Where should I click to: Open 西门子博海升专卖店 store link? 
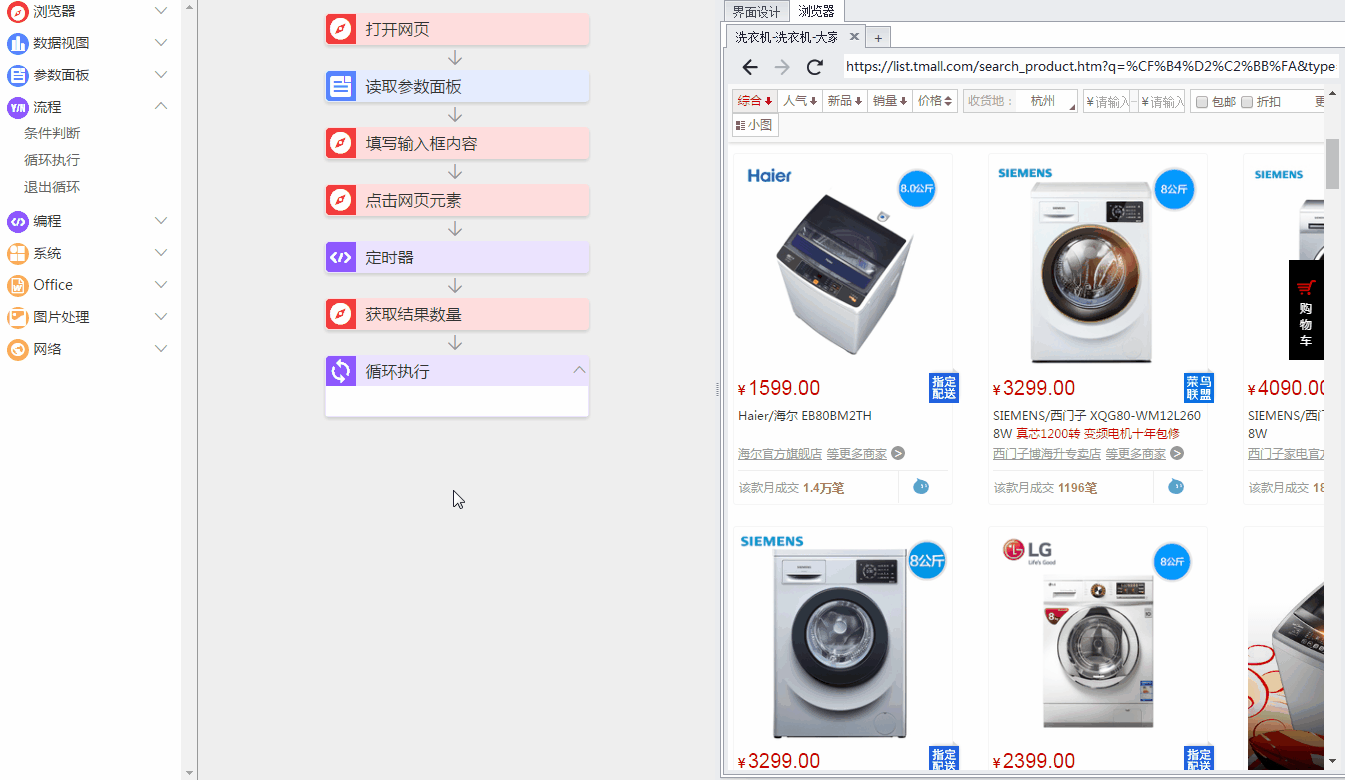coord(1047,453)
